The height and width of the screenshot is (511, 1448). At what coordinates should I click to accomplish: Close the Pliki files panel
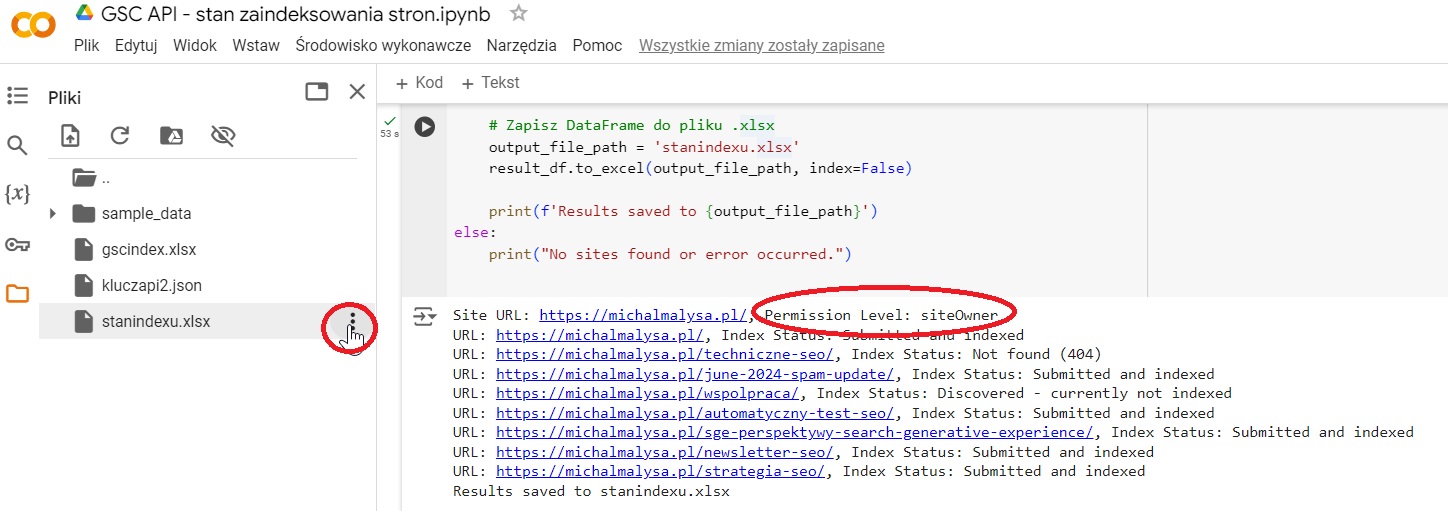357,92
